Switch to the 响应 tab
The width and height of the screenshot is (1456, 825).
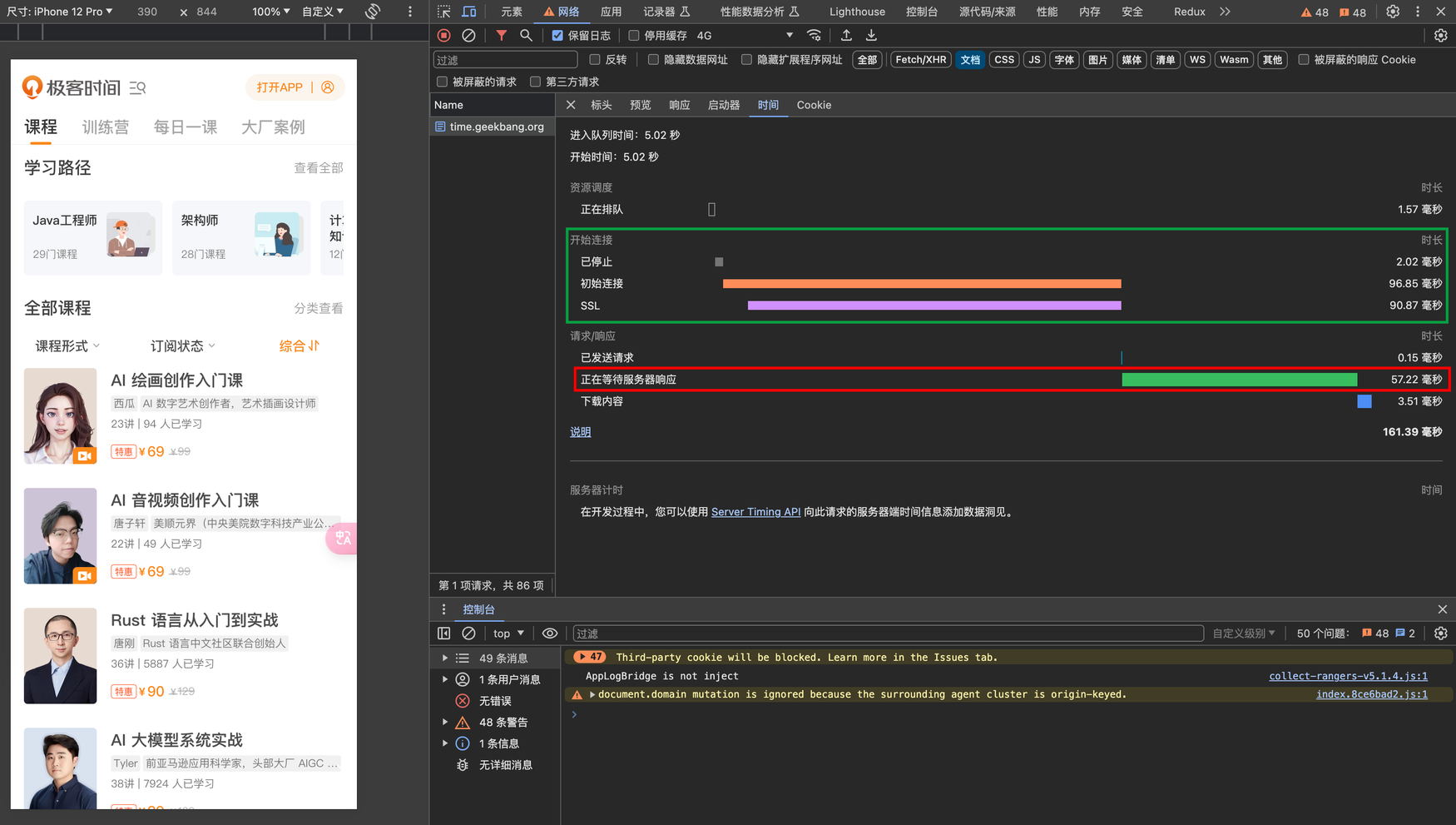[679, 105]
